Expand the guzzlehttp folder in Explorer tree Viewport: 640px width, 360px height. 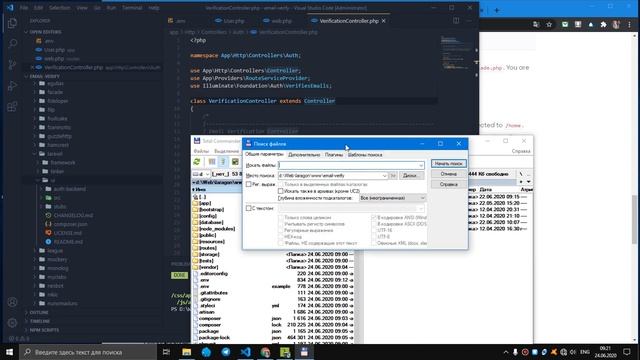point(59,136)
